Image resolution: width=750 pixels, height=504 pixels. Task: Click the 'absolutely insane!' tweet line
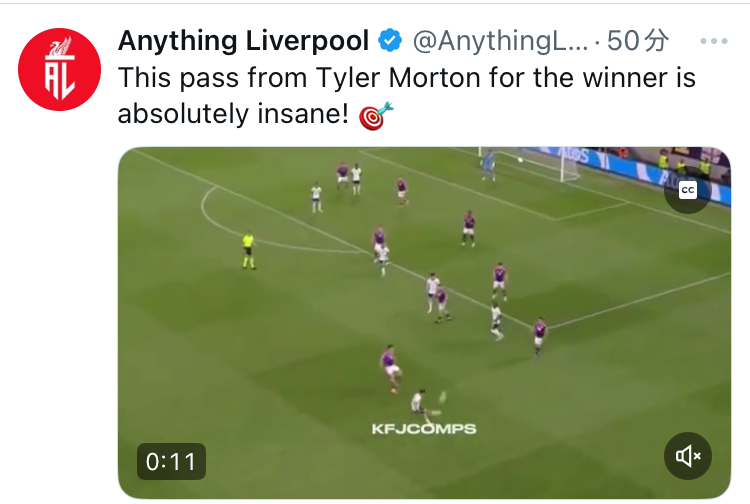point(233,114)
